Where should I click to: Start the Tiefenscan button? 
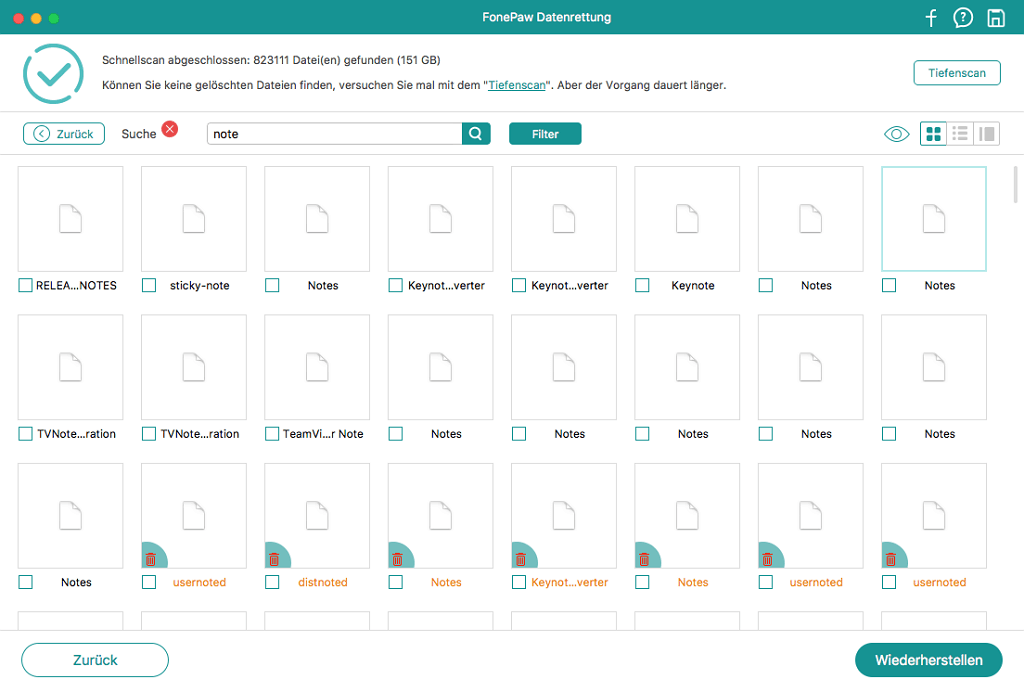point(957,72)
